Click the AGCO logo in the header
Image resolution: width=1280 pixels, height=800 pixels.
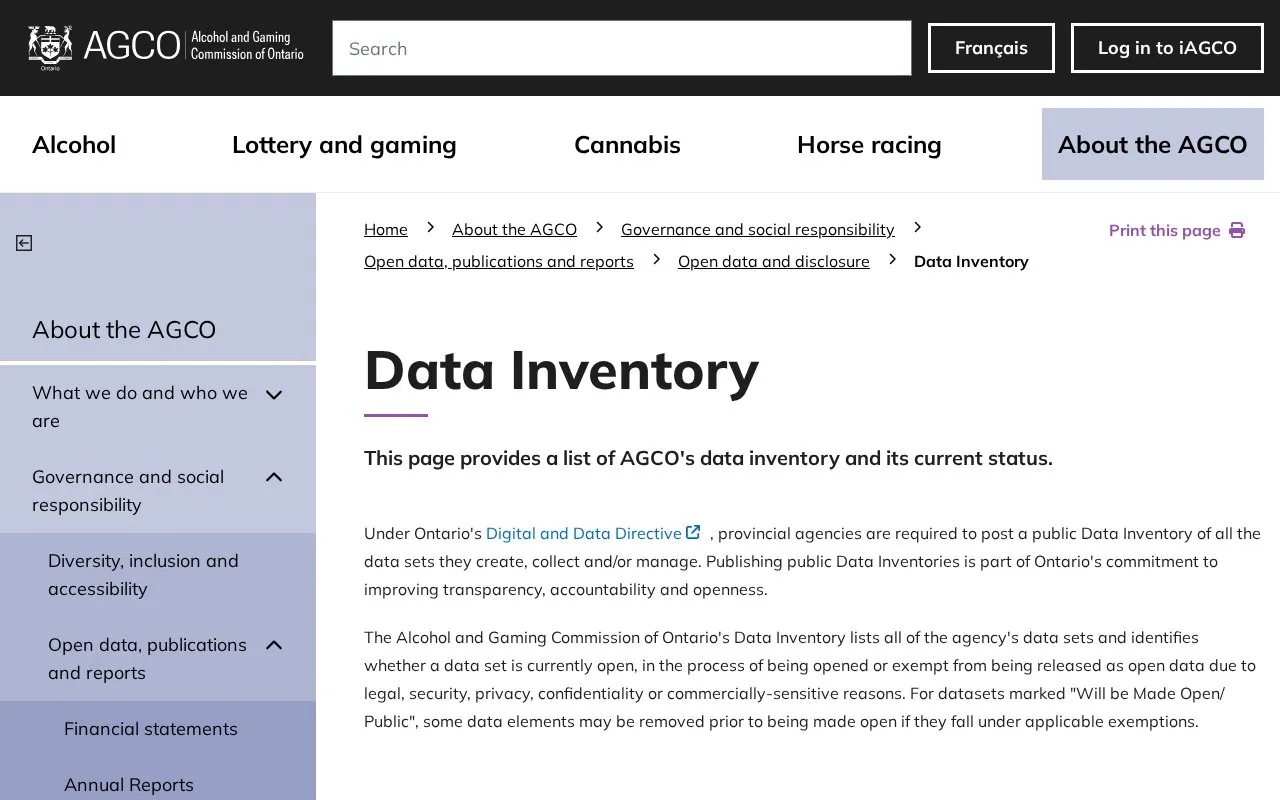166,47
